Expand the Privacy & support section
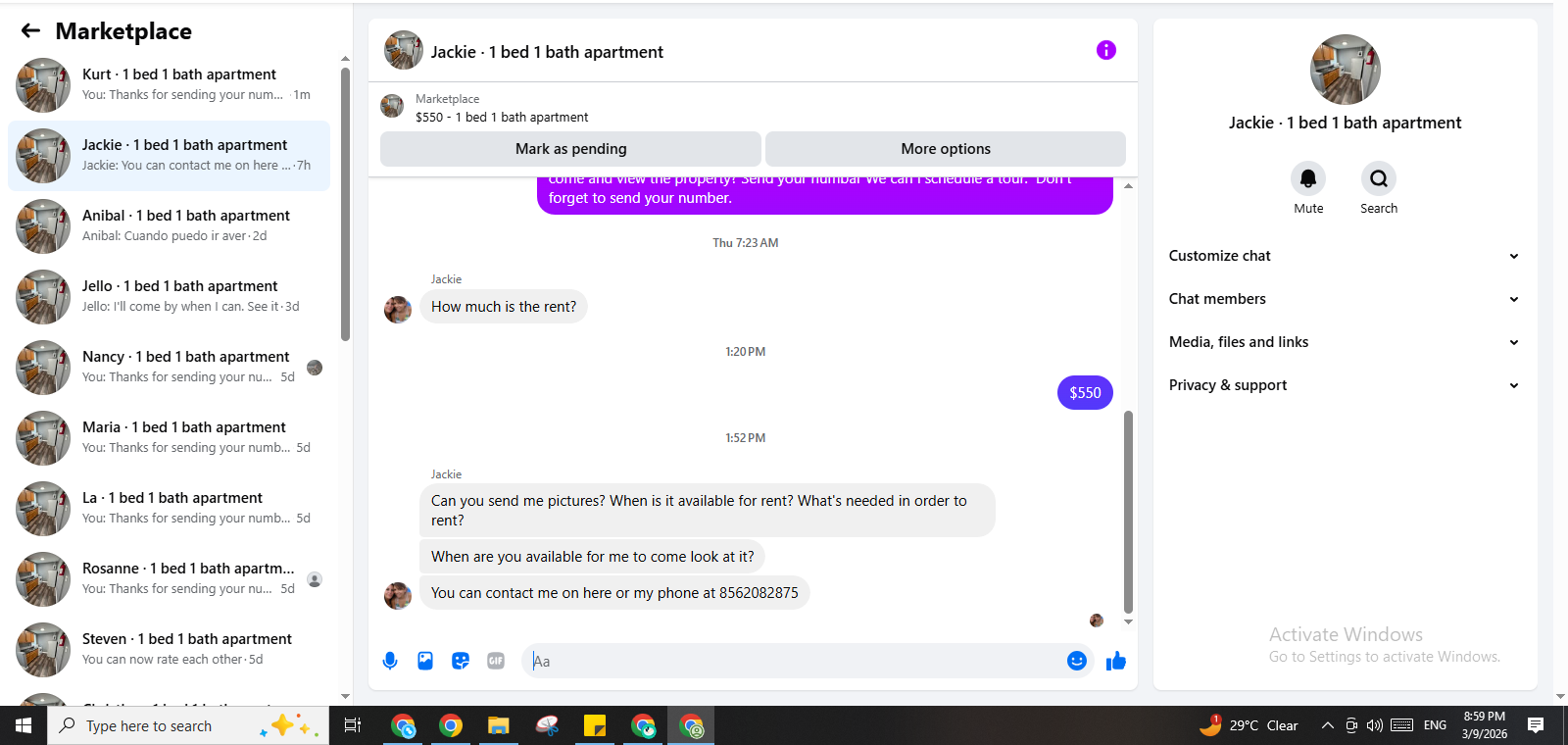Viewport: 1568px width, 745px height. click(x=1345, y=385)
